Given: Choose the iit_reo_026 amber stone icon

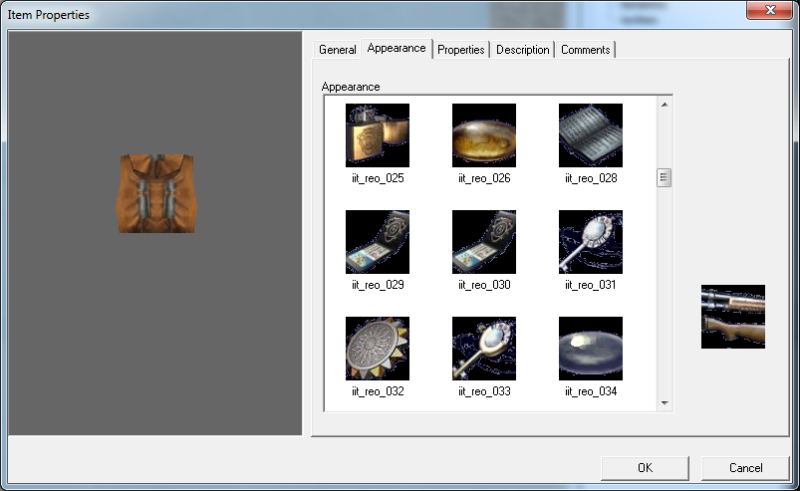Looking at the screenshot, I should tap(484, 135).
